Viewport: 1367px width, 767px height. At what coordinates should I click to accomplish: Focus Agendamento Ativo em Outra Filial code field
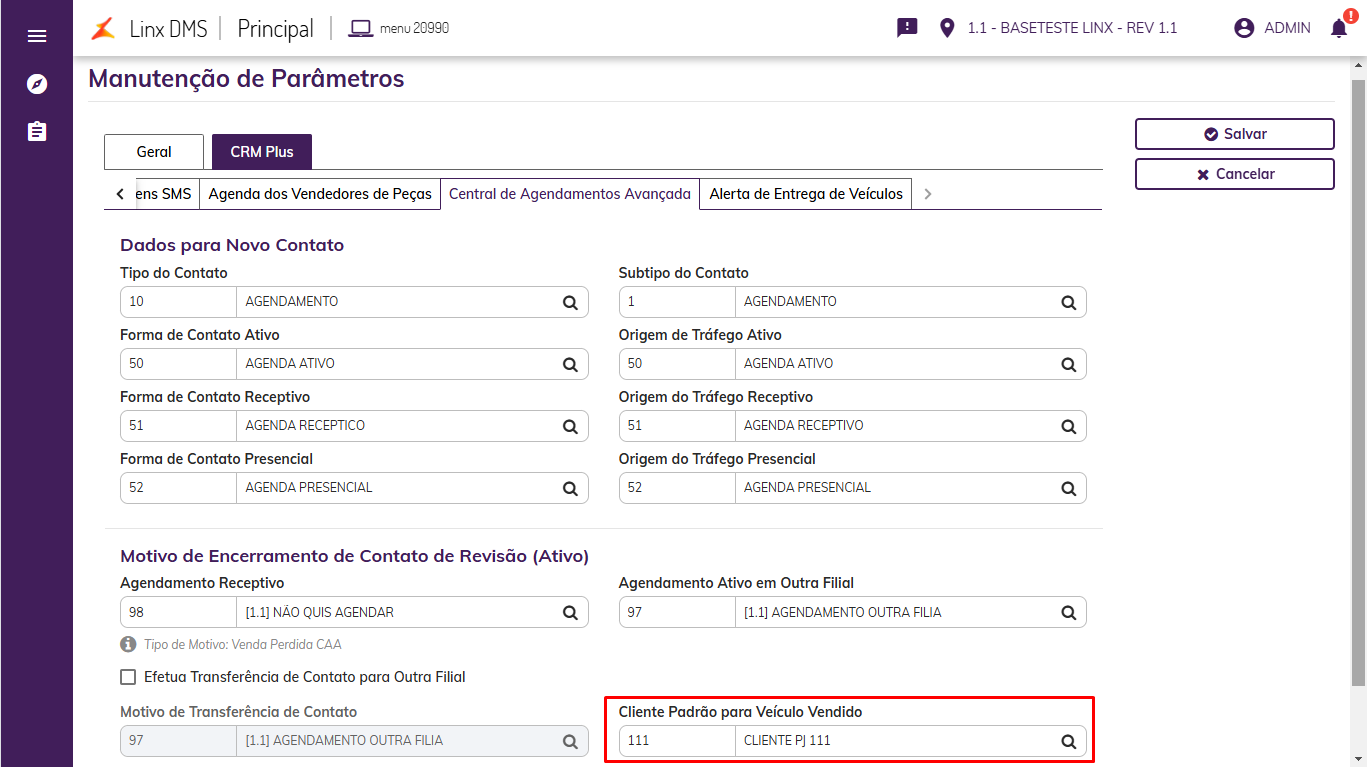click(x=677, y=612)
